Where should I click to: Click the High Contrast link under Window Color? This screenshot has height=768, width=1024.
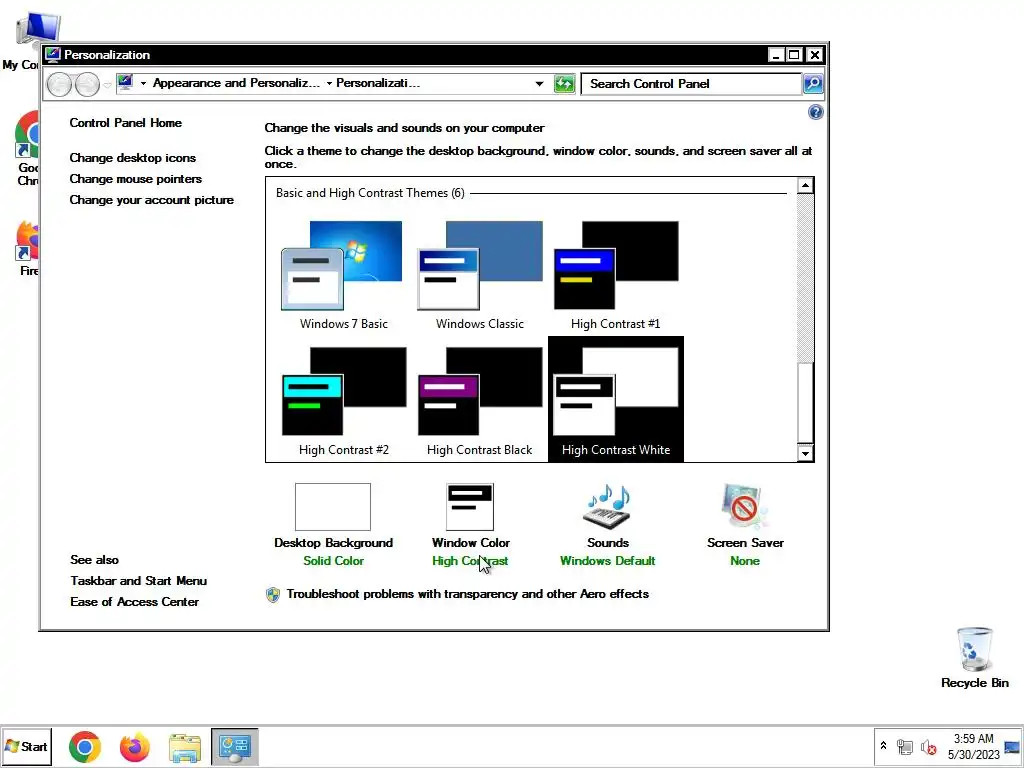(x=470, y=561)
